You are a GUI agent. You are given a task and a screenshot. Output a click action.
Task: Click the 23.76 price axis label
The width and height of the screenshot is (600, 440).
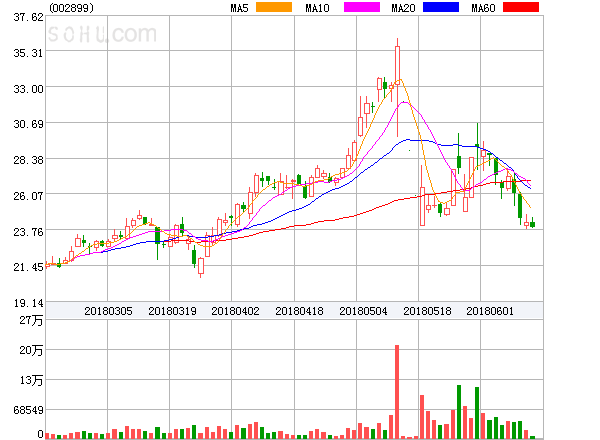(x=28, y=232)
